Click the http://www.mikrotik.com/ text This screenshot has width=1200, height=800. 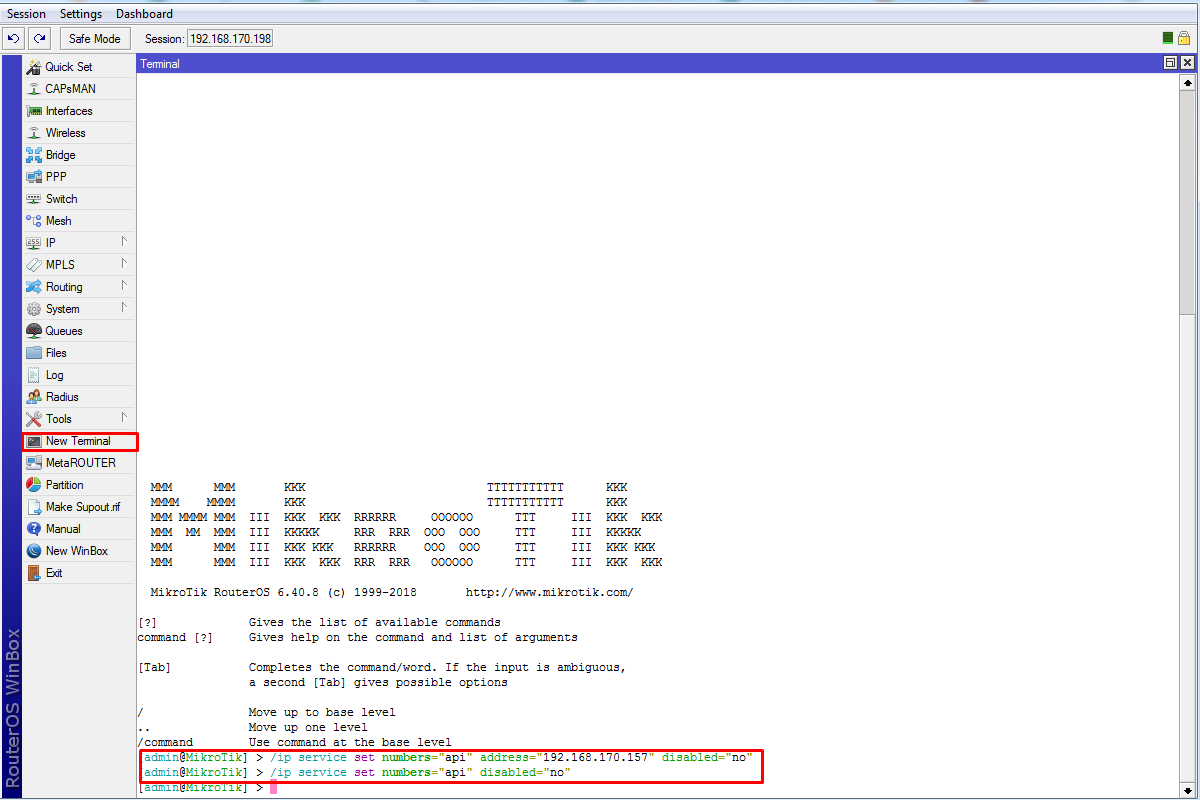tap(549, 593)
